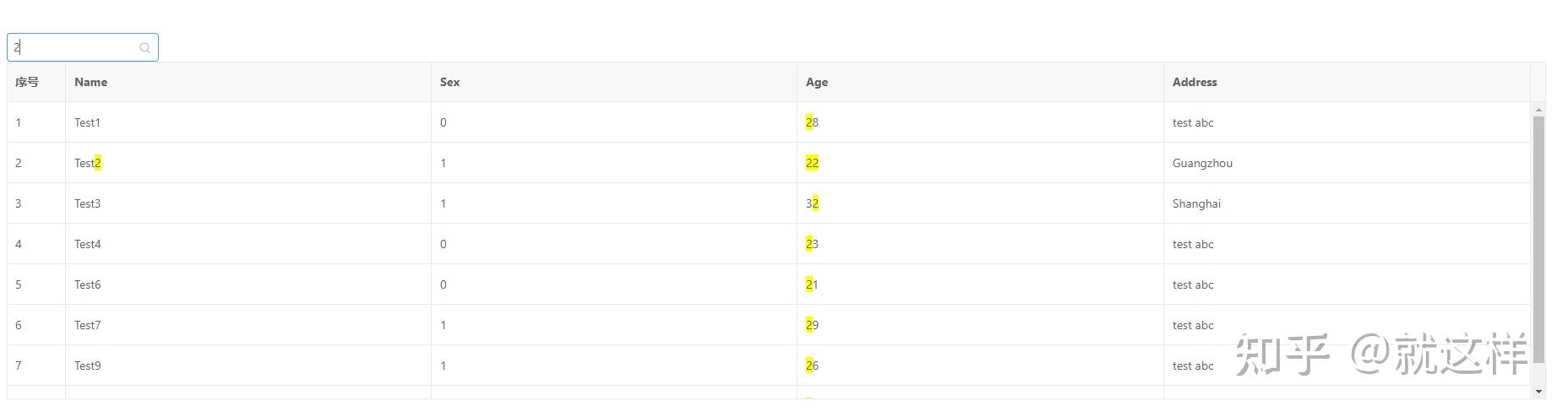Select the Test1 name cell
This screenshot has width=1568, height=417.
(87, 122)
